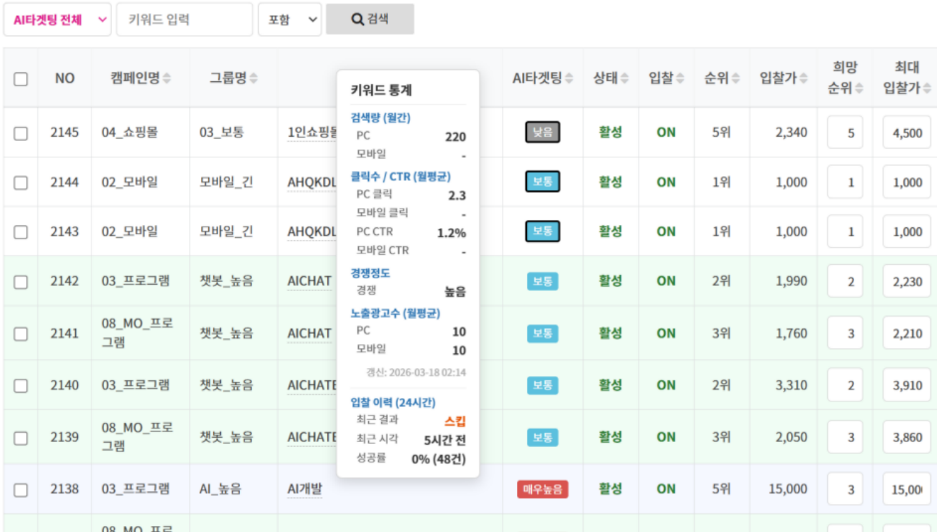This screenshot has width=937, height=532.
Task: Click the 최대입찰가 input showing 3,860
Action: 907,438
